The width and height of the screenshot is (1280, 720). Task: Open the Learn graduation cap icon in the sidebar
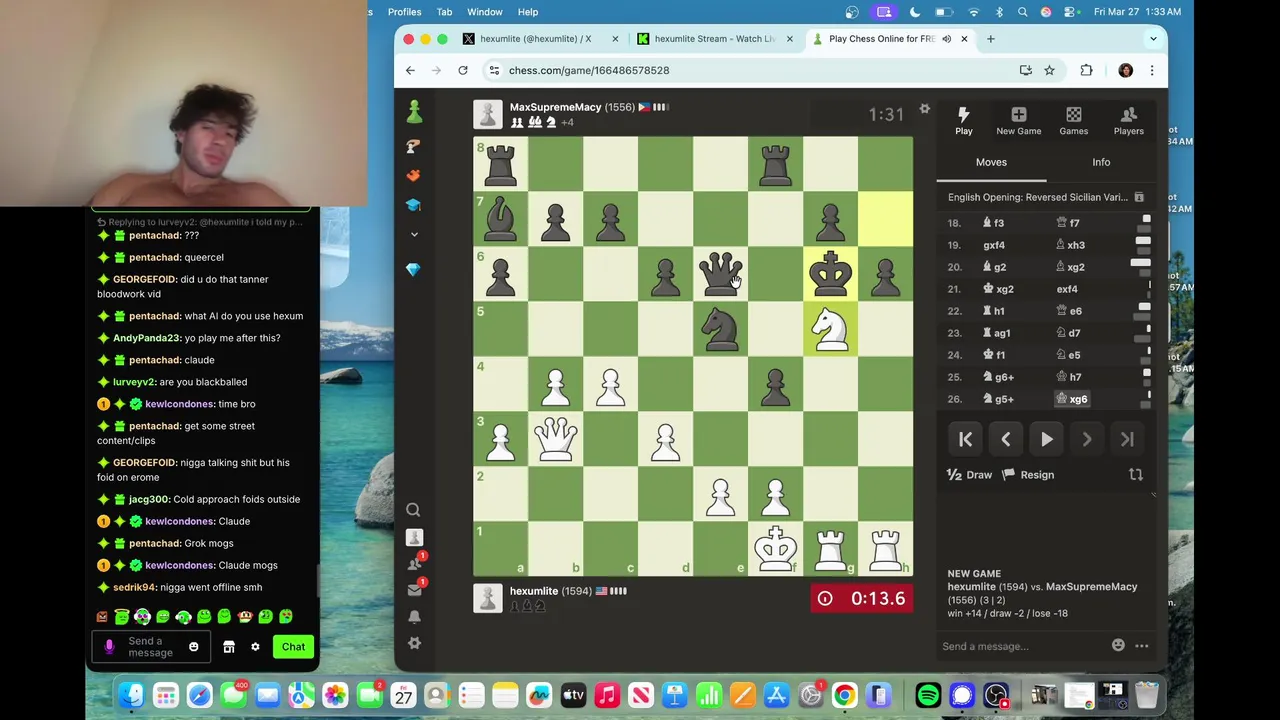414,204
